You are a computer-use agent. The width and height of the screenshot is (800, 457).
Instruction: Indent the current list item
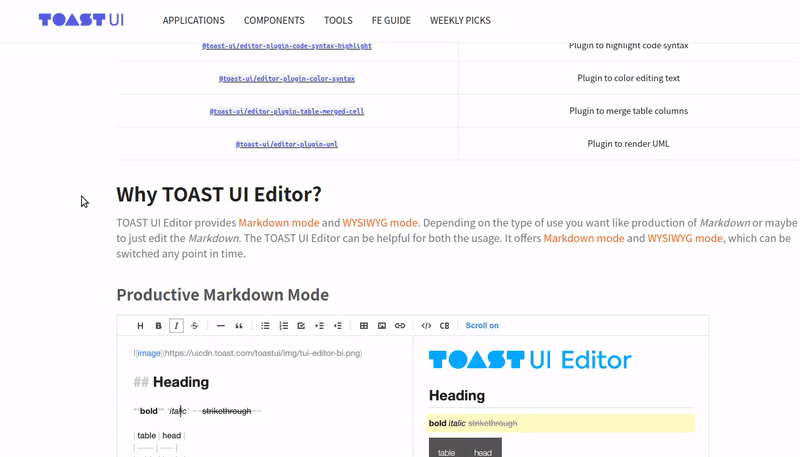pos(319,326)
